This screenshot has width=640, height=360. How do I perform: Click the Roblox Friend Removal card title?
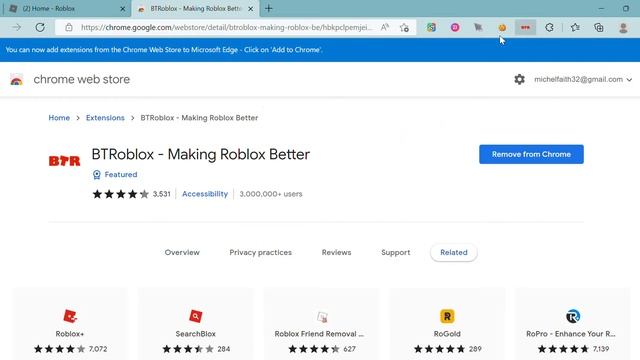tap(319, 334)
